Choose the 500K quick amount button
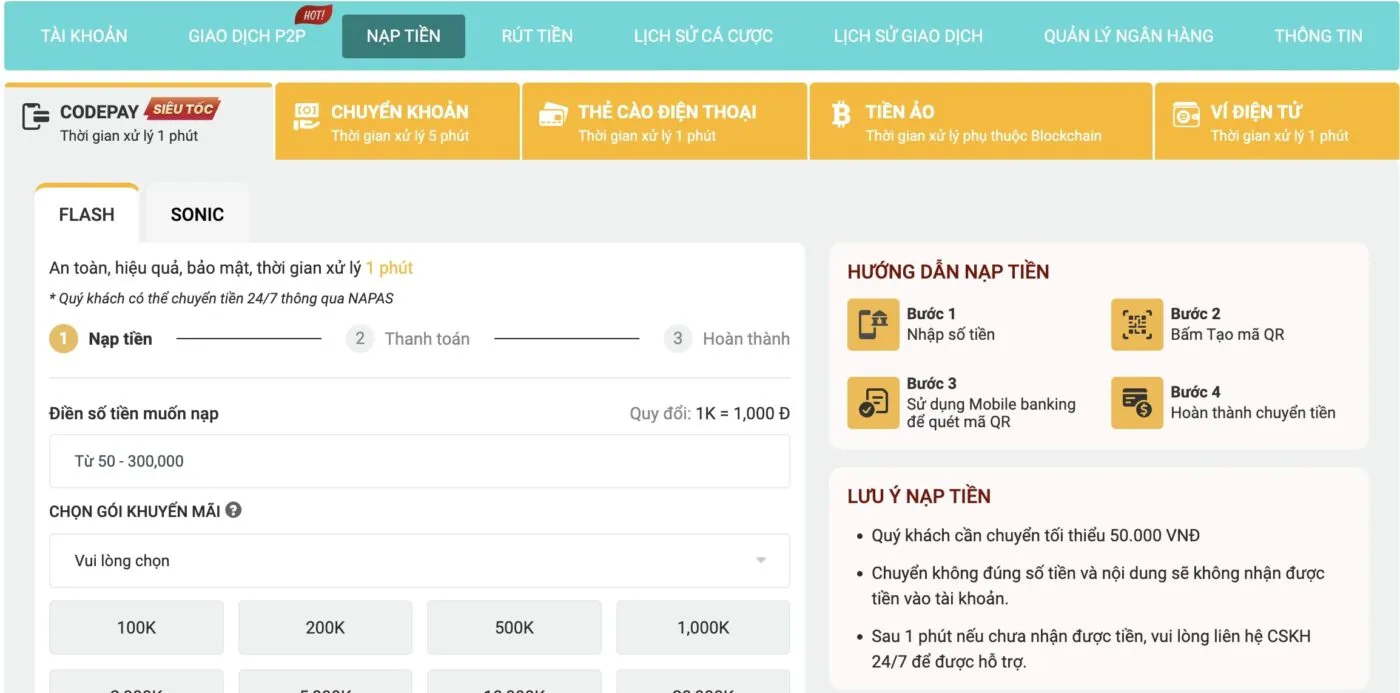The image size is (1400, 693). pos(514,628)
